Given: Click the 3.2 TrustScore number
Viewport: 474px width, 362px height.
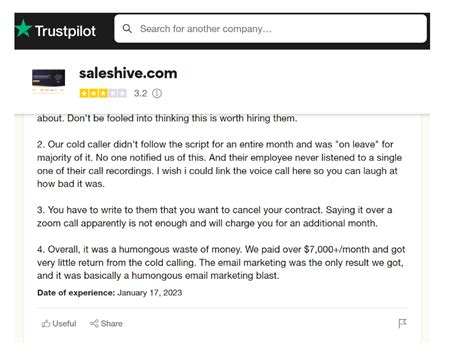Looking at the screenshot, I should click(140, 93).
